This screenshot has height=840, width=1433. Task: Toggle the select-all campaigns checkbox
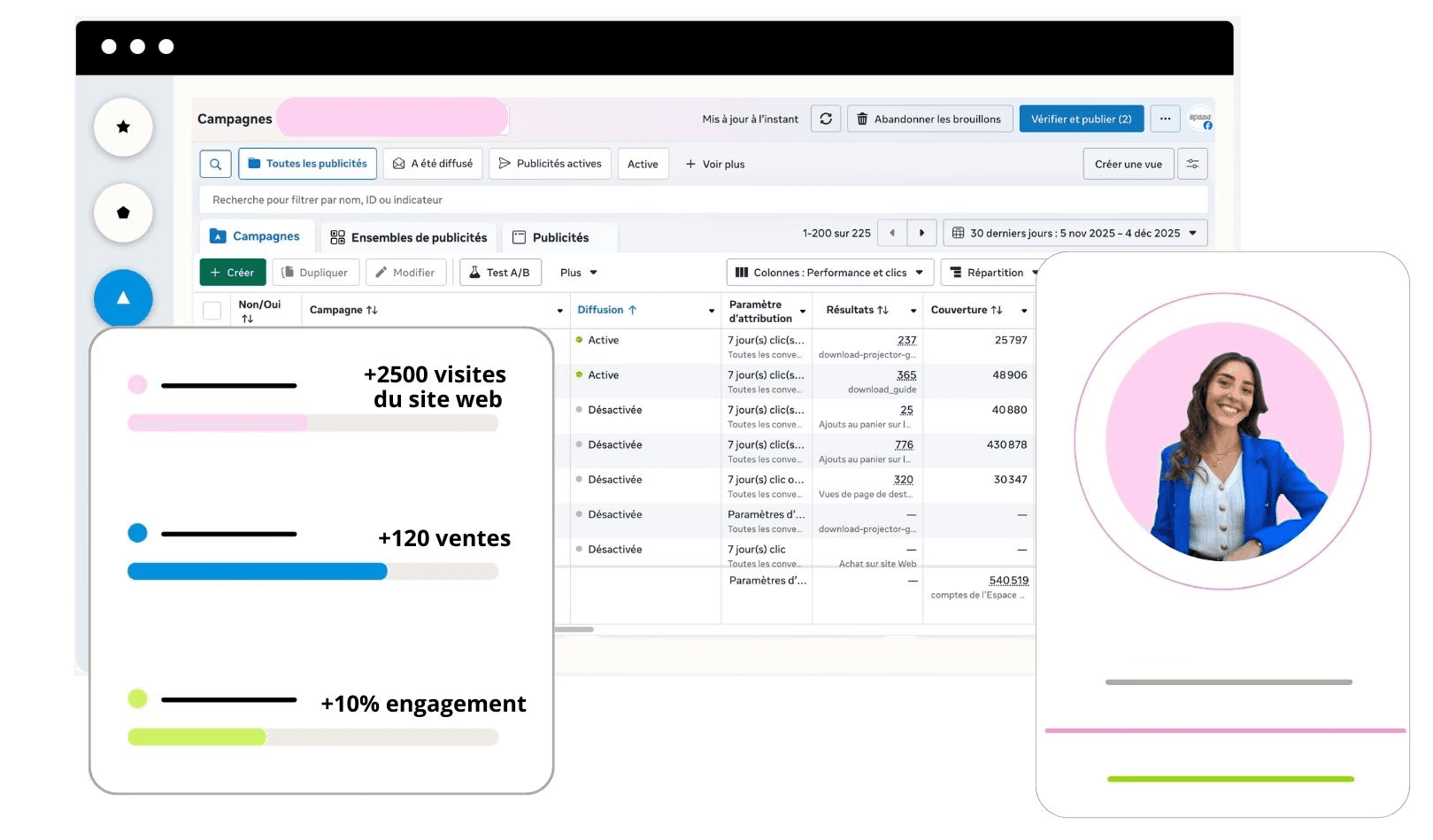212,311
